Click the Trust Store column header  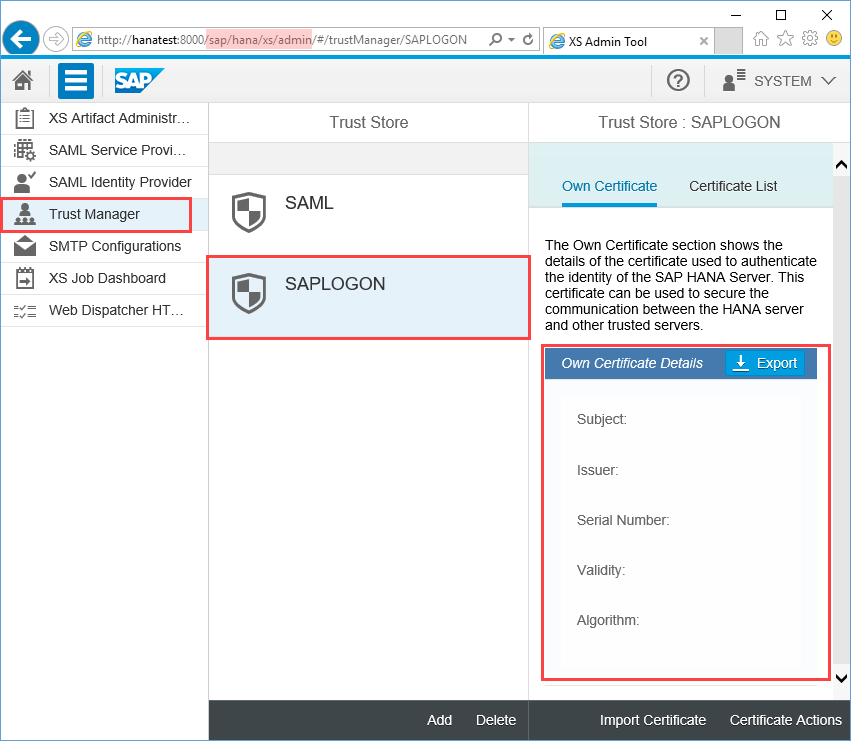click(x=369, y=123)
